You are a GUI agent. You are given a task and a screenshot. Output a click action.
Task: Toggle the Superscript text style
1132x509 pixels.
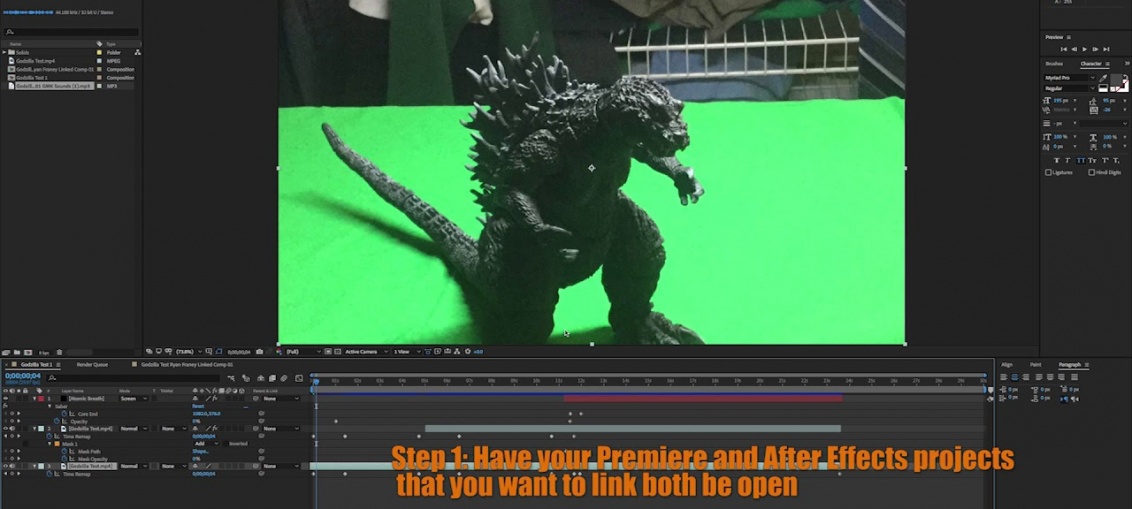[x=1104, y=160]
